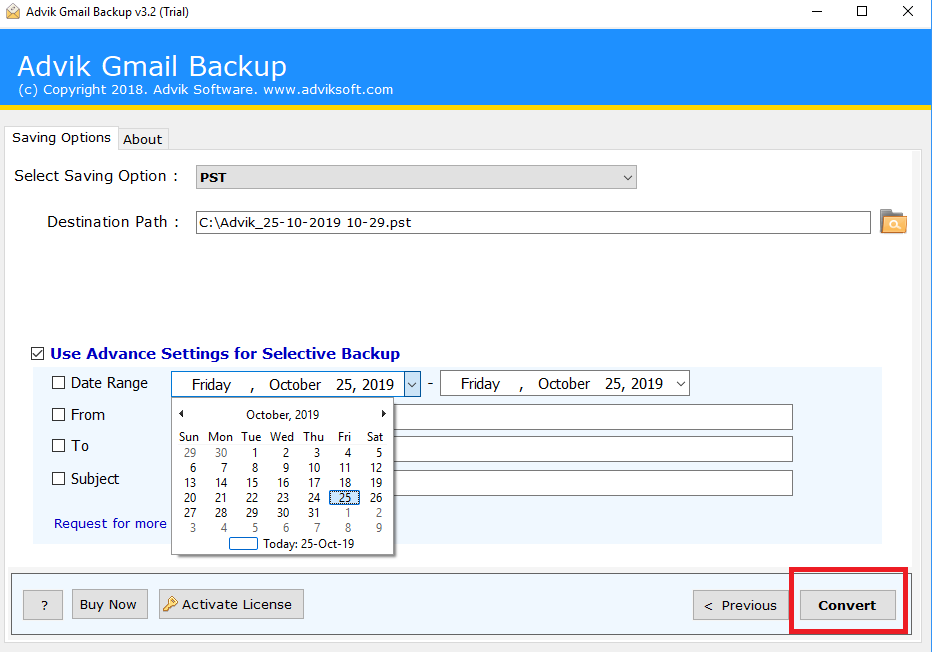This screenshot has width=932, height=652.
Task: Close the Advik Gmail Backup window
Action: 908,11
